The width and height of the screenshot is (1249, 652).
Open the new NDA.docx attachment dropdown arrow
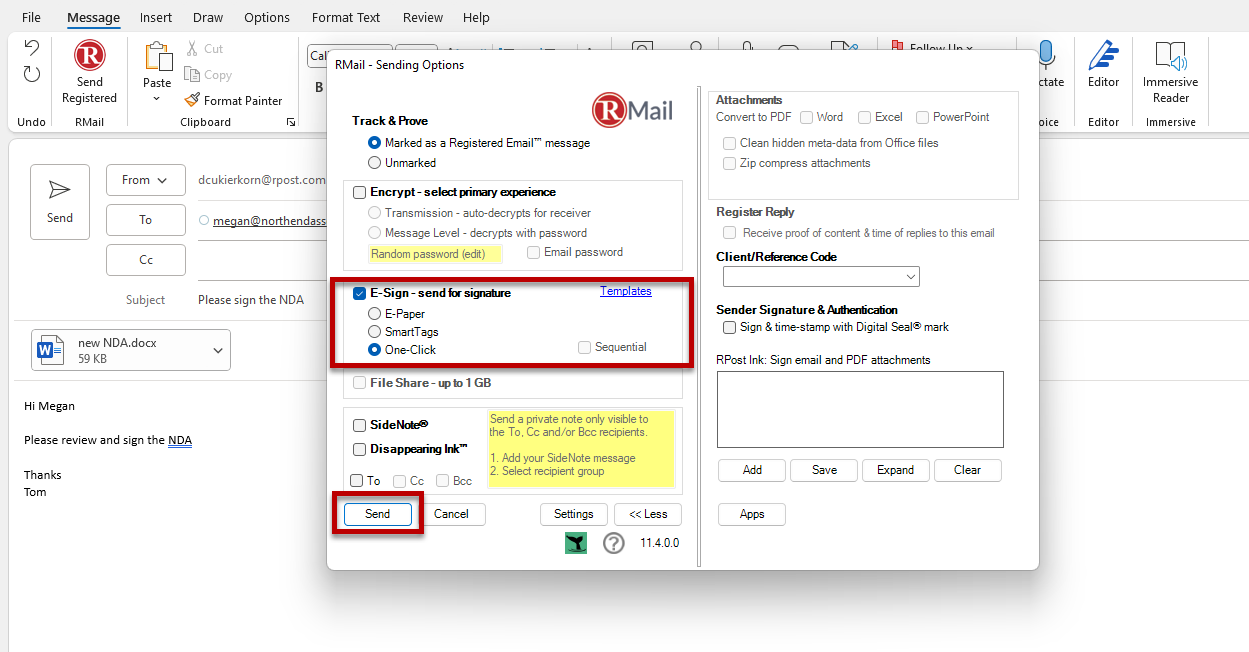point(219,350)
